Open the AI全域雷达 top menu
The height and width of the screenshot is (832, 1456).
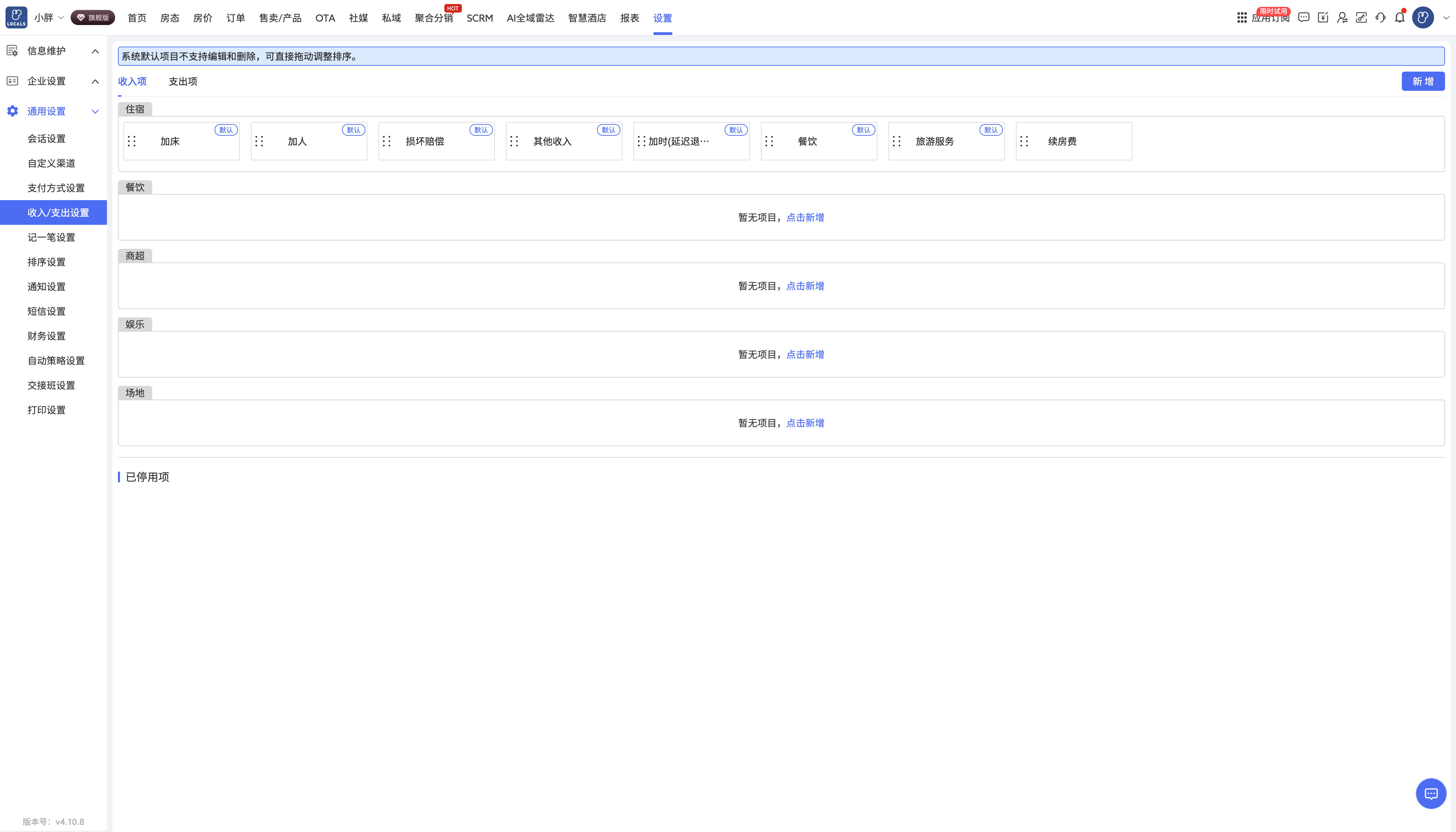coord(530,18)
